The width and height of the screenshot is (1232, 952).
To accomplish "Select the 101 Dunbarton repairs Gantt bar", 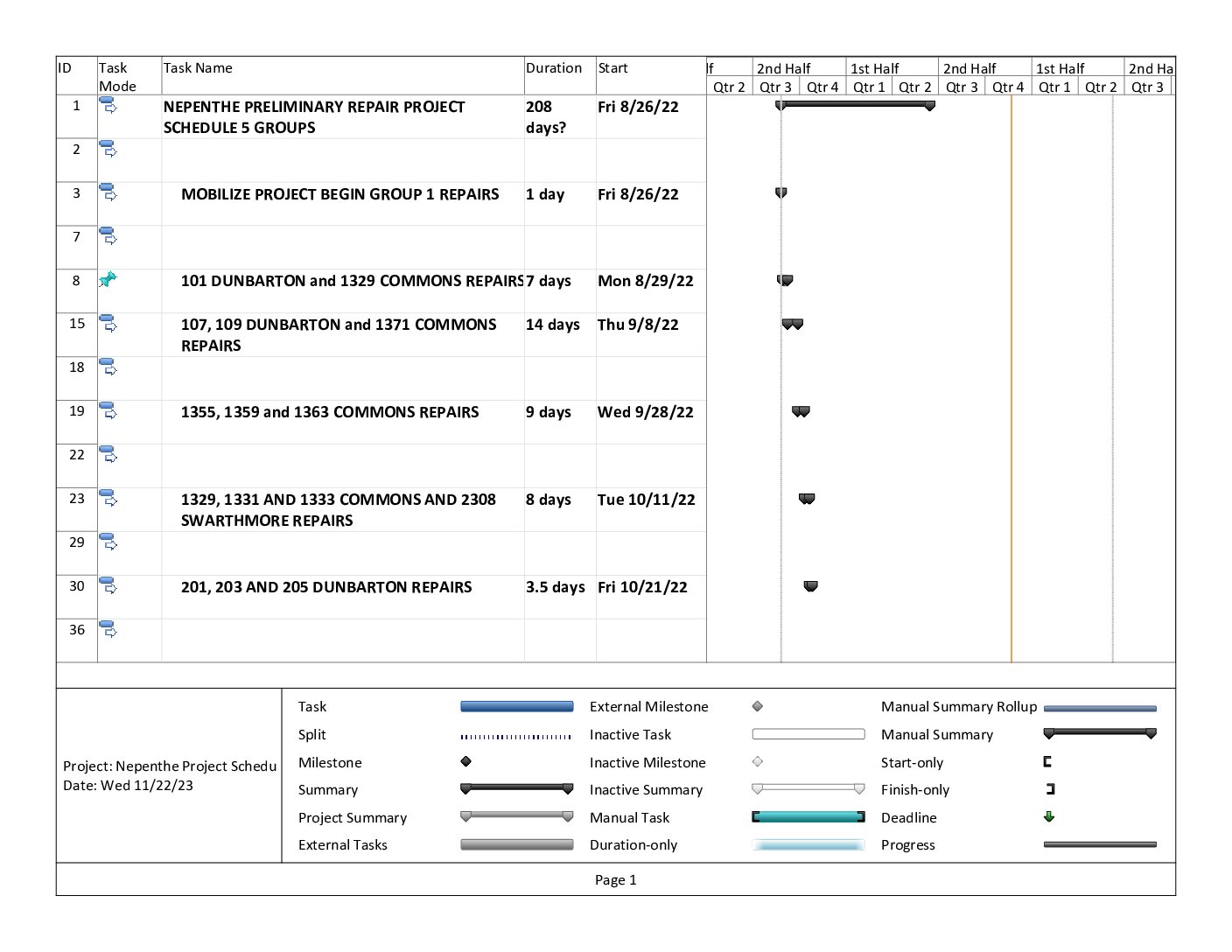I will tap(785, 280).
